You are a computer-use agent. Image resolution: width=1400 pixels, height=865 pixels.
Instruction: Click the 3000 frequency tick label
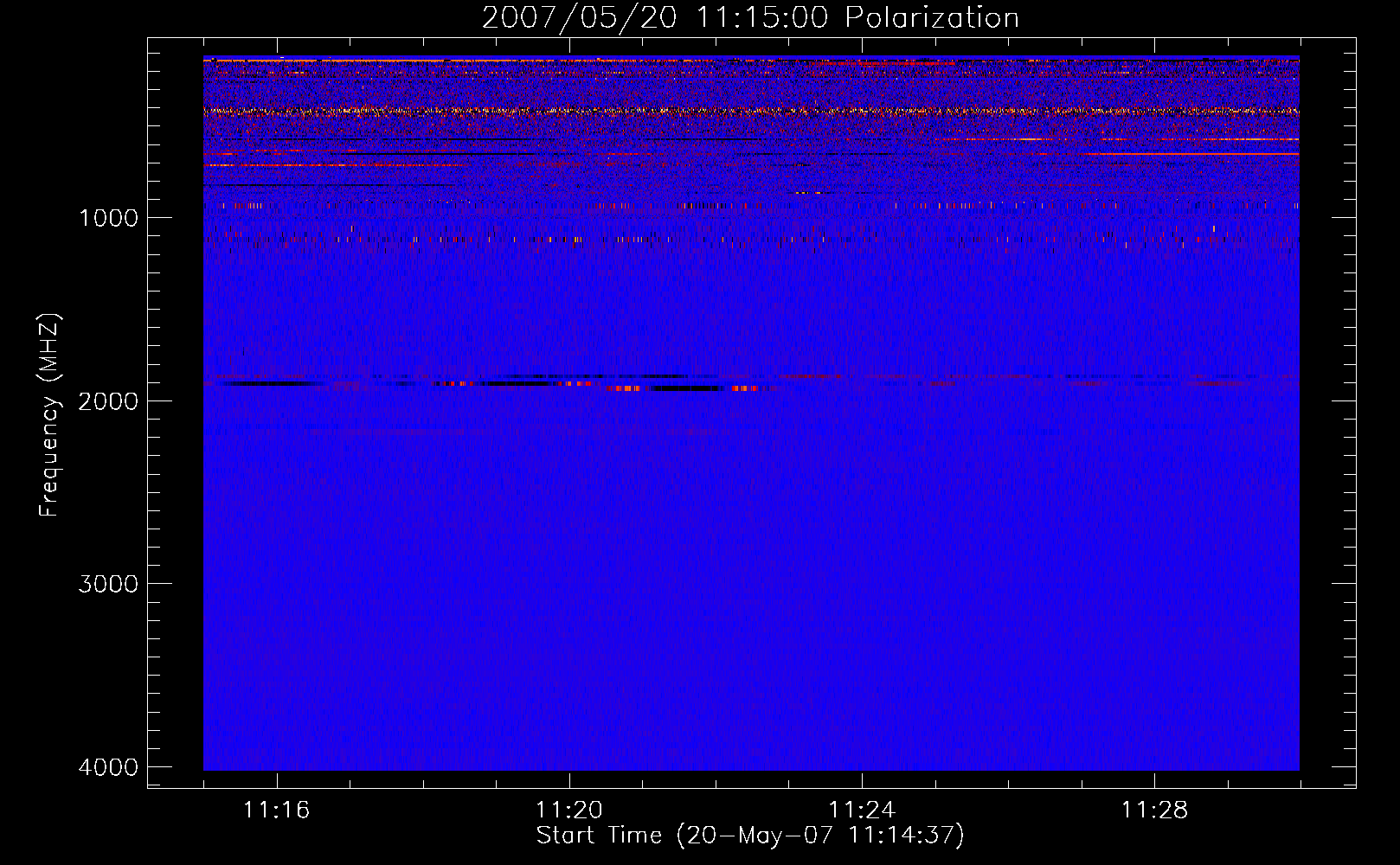coord(108,584)
